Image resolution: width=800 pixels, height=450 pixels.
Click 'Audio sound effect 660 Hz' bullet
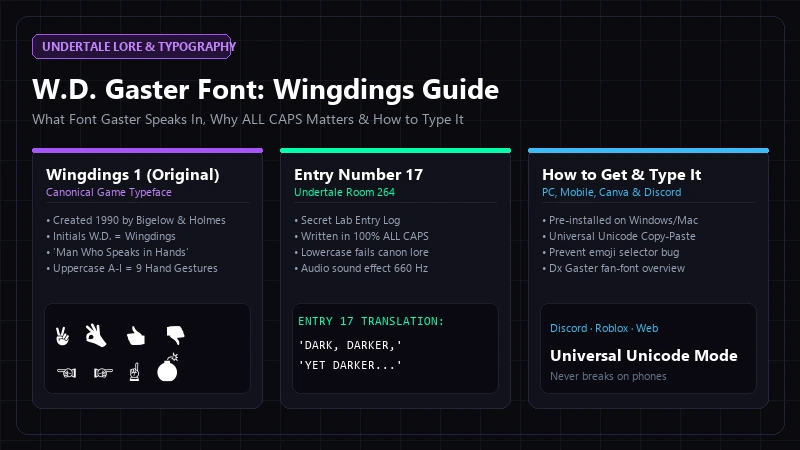pyautogui.click(x=361, y=268)
